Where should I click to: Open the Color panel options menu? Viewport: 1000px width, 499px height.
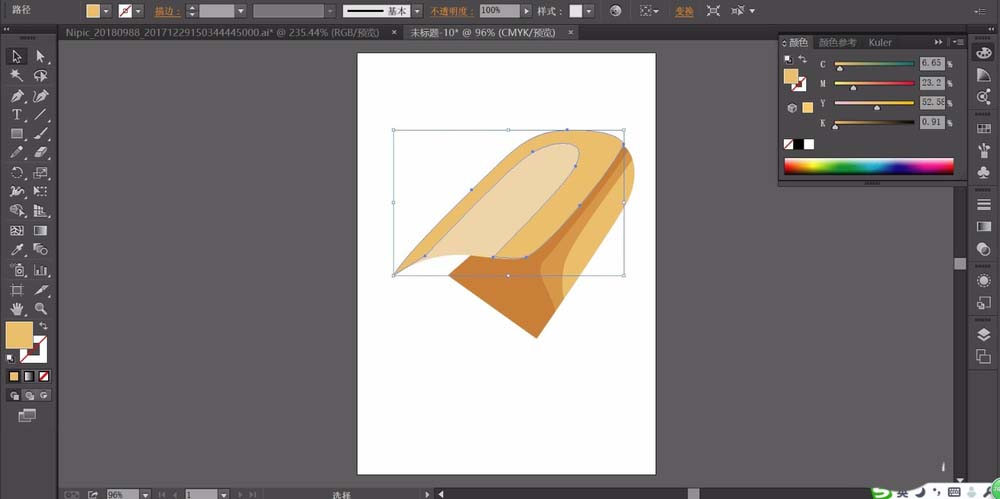(x=958, y=42)
